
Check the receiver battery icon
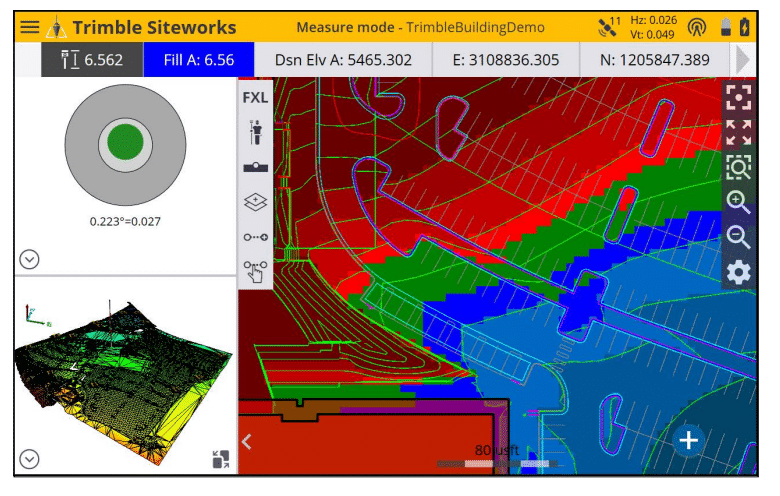pyautogui.click(x=726, y=27)
